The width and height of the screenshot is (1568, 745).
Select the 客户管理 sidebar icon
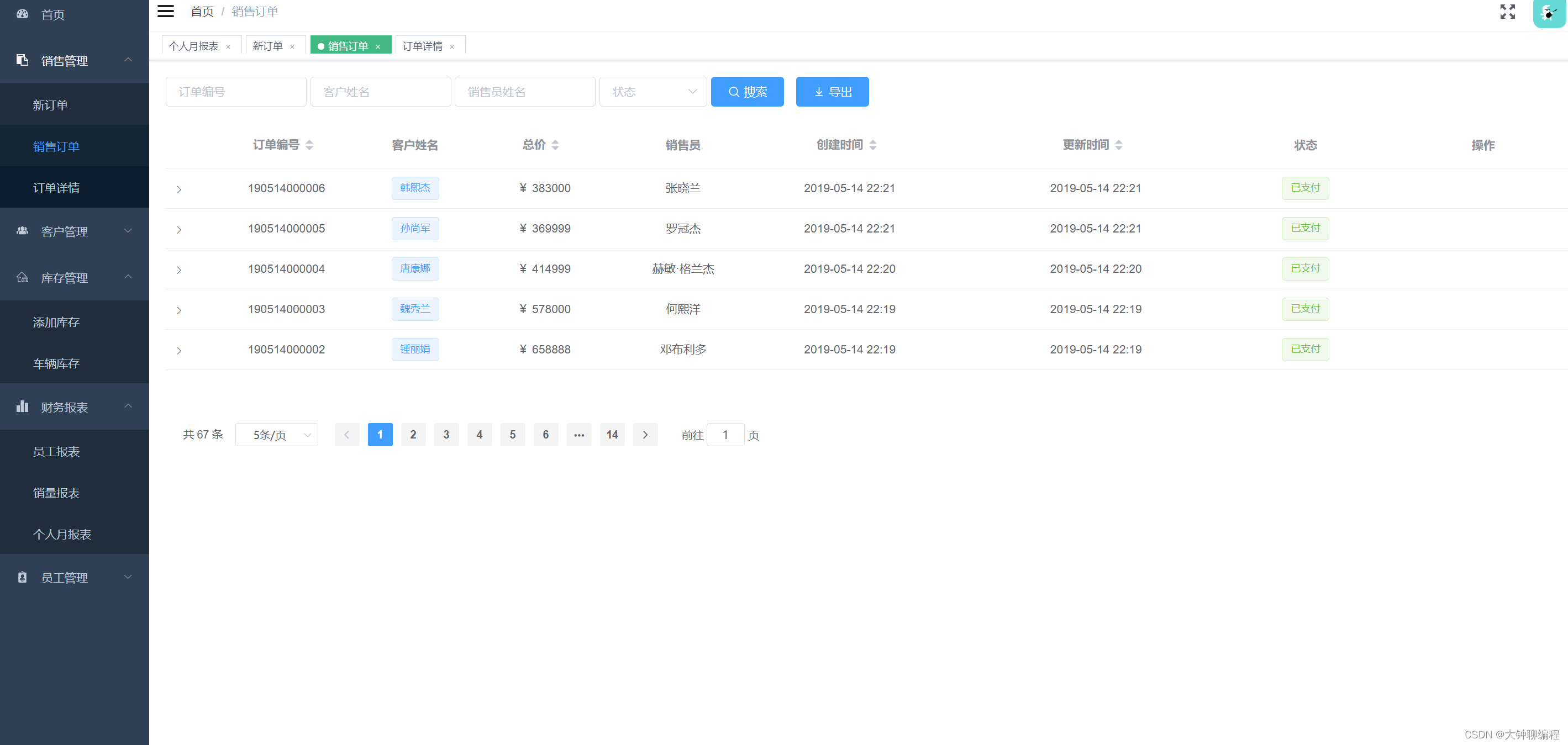click(23, 231)
